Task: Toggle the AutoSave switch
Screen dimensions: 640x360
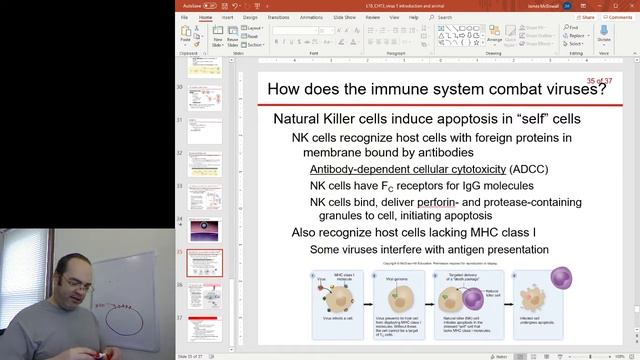Action: pyautogui.click(x=209, y=6)
